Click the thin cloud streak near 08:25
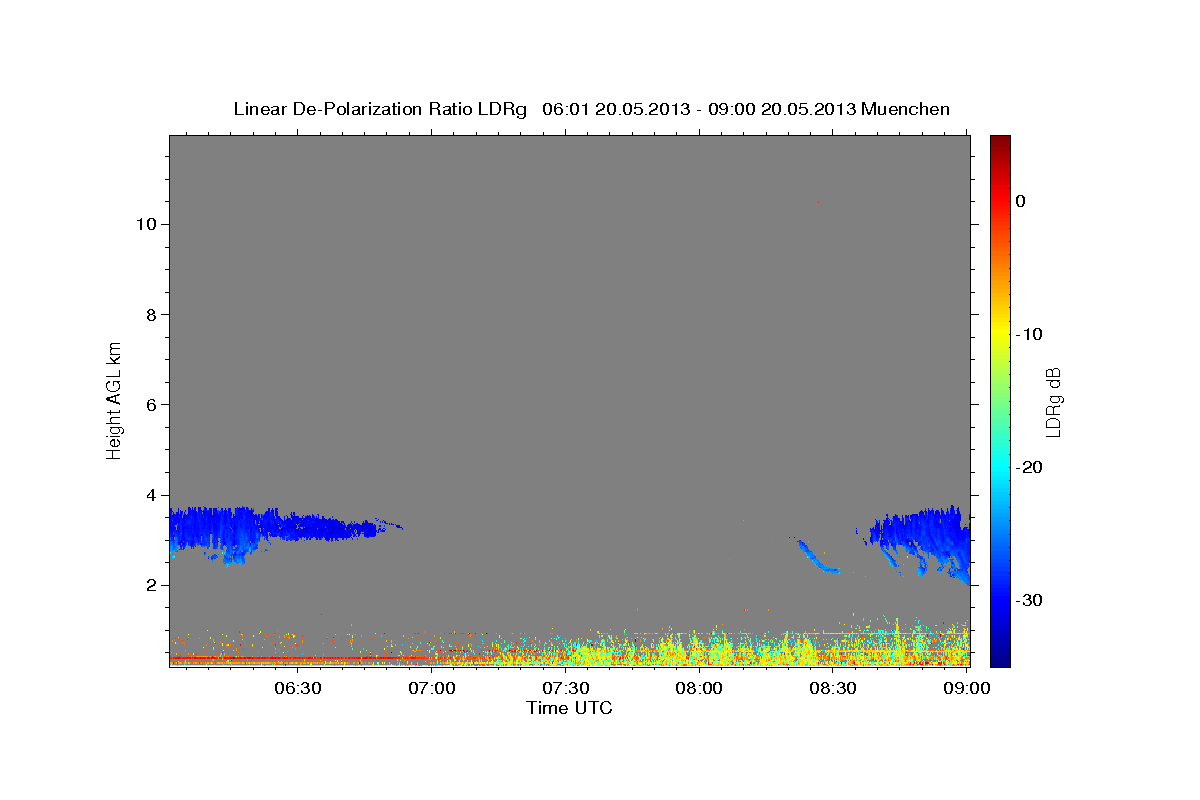This screenshot has width=1200, height=800. point(818,556)
